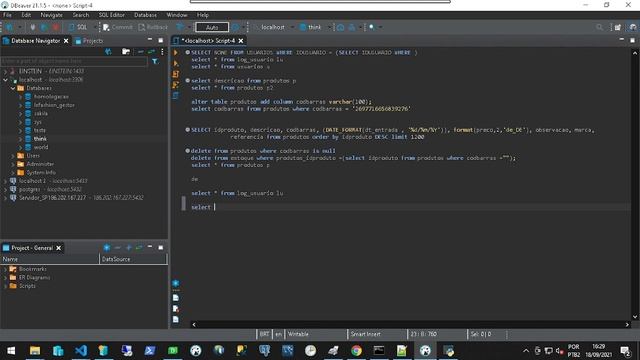Select ER Diagrams in Project panel
Screen dimensions: 640x360
[34, 278]
